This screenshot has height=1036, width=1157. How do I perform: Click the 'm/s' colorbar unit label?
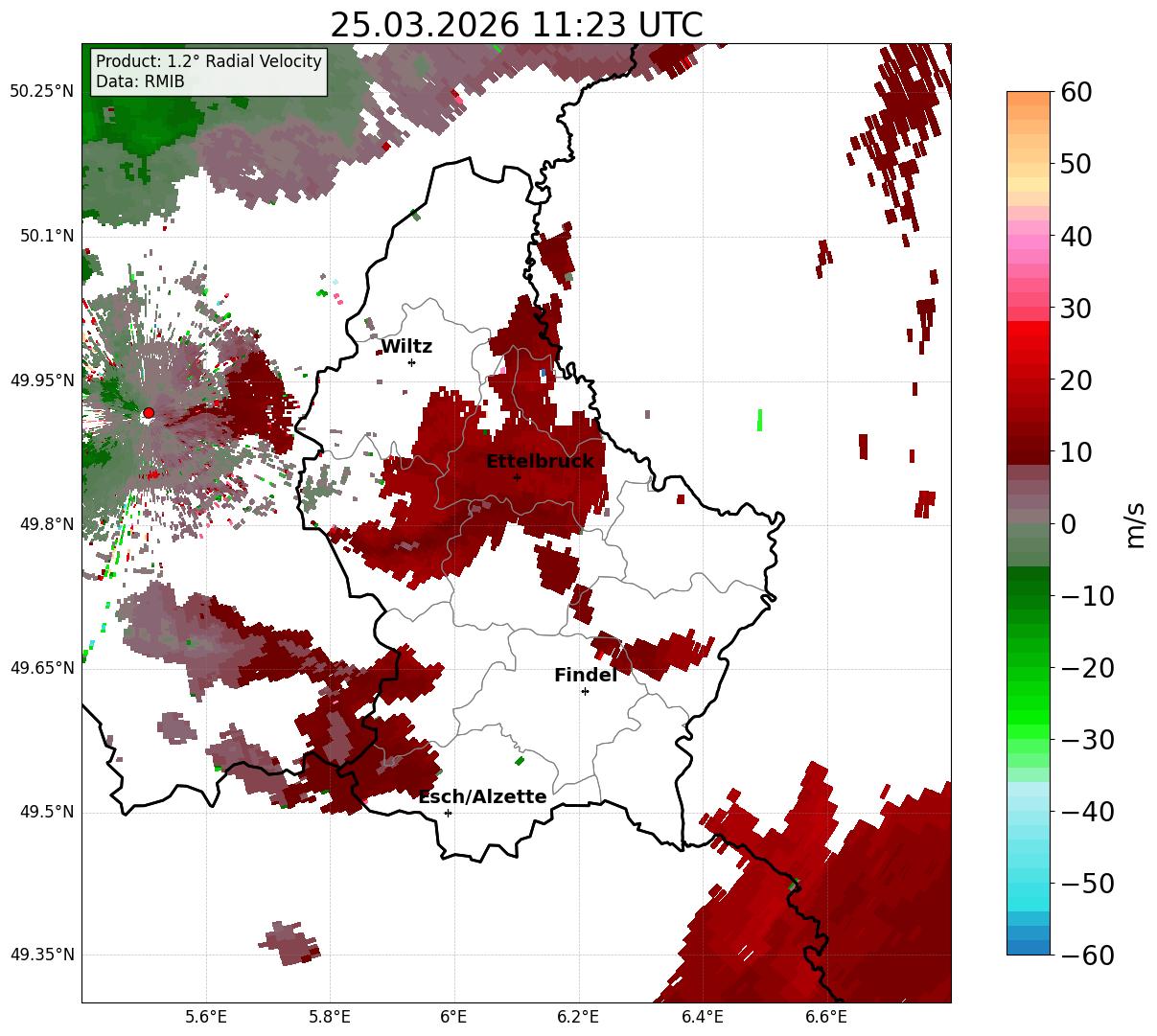(1136, 524)
